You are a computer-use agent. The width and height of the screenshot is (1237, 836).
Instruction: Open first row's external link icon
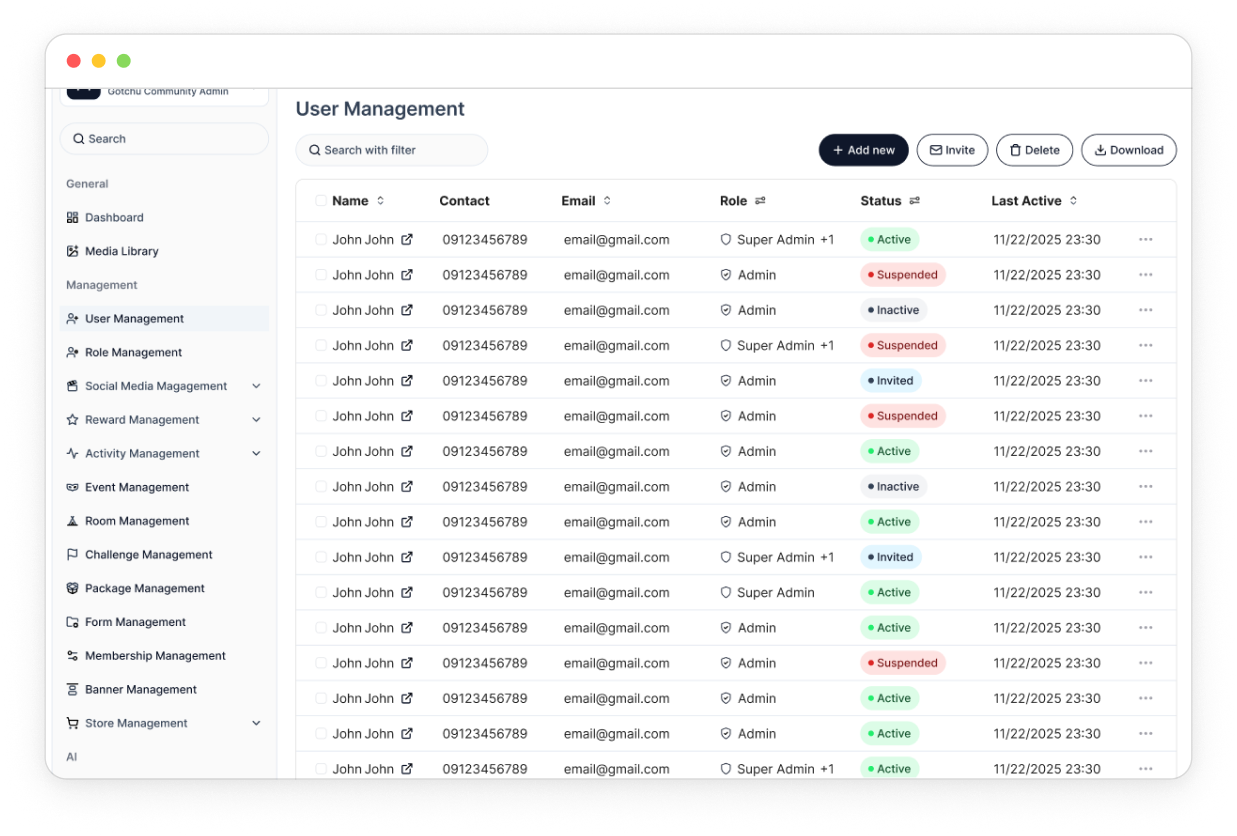click(x=407, y=240)
